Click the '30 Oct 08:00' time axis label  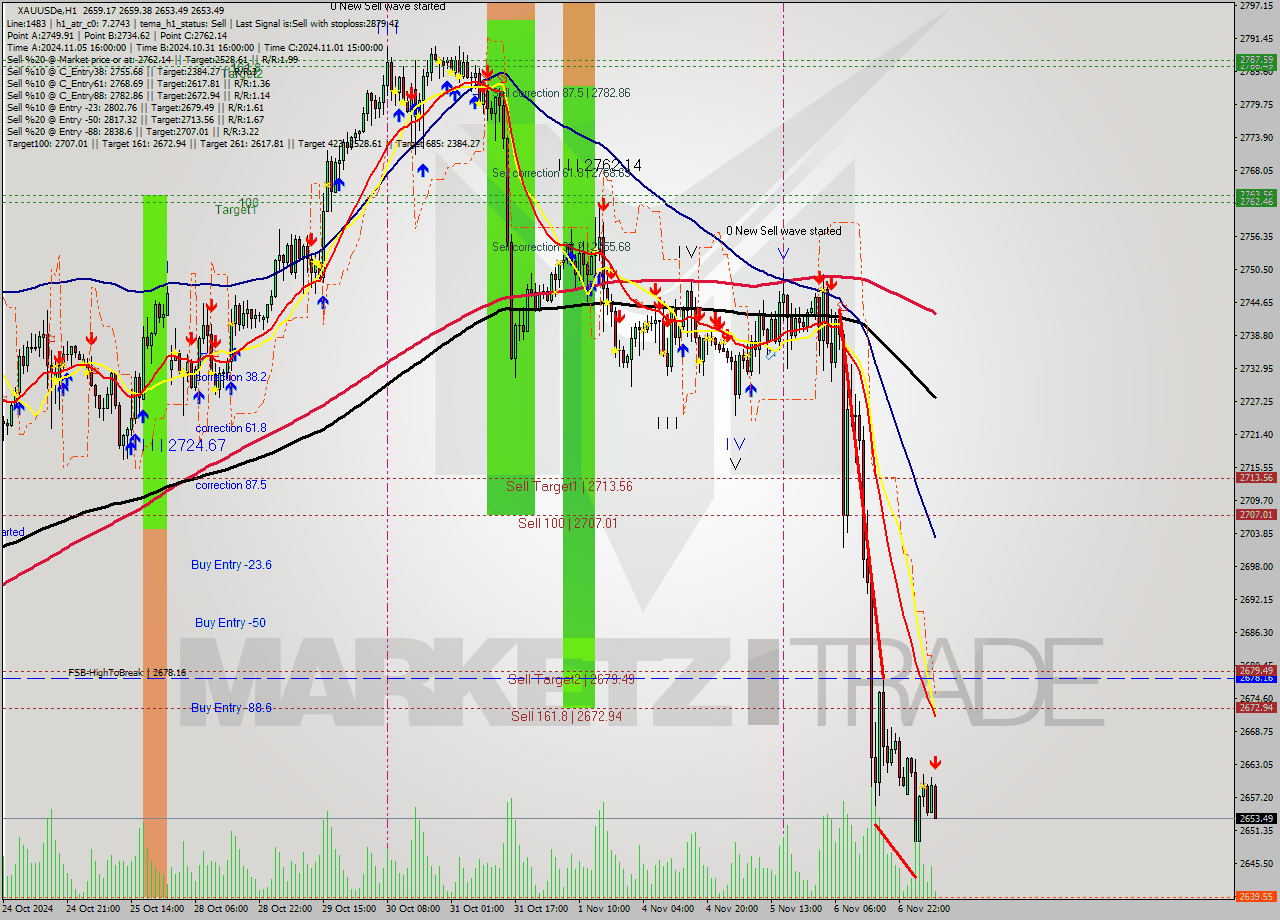click(414, 909)
